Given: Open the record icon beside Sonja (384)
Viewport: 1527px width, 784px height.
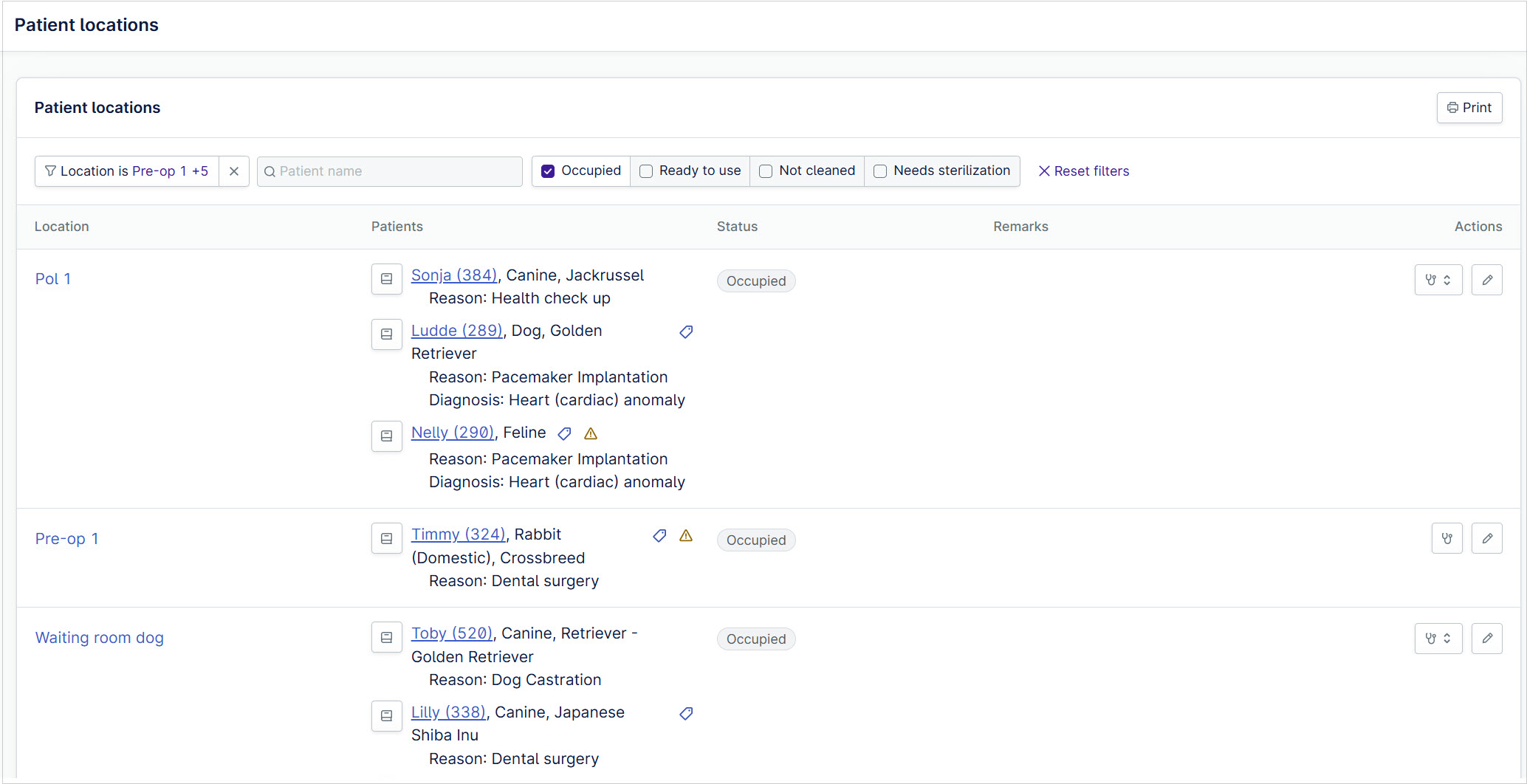Looking at the screenshot, I should [x=386, y=279].
